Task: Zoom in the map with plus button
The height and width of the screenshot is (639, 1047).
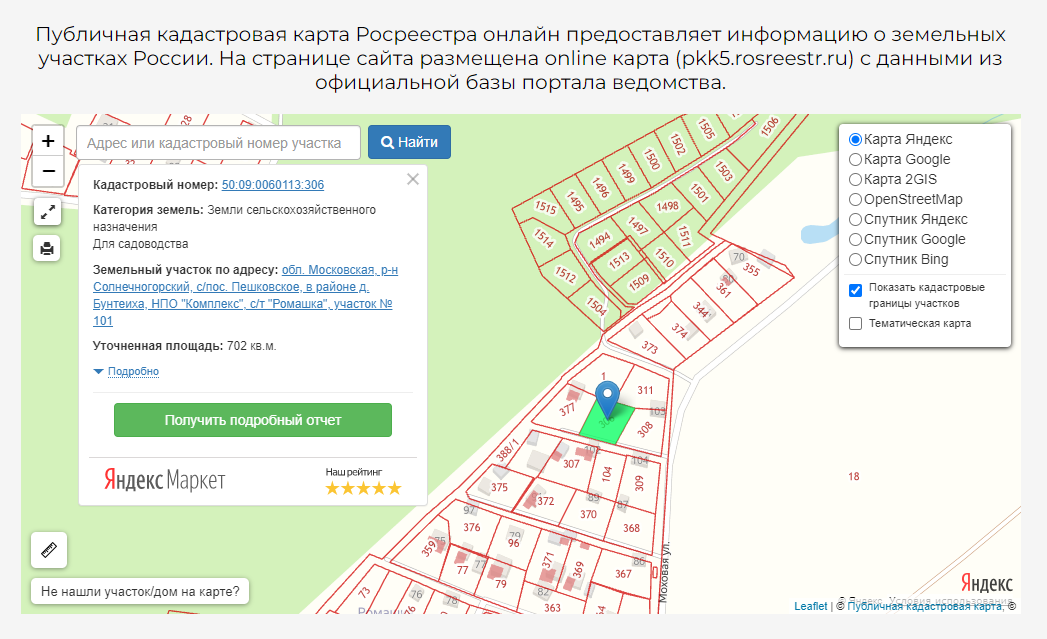Action: click(48, 141)
